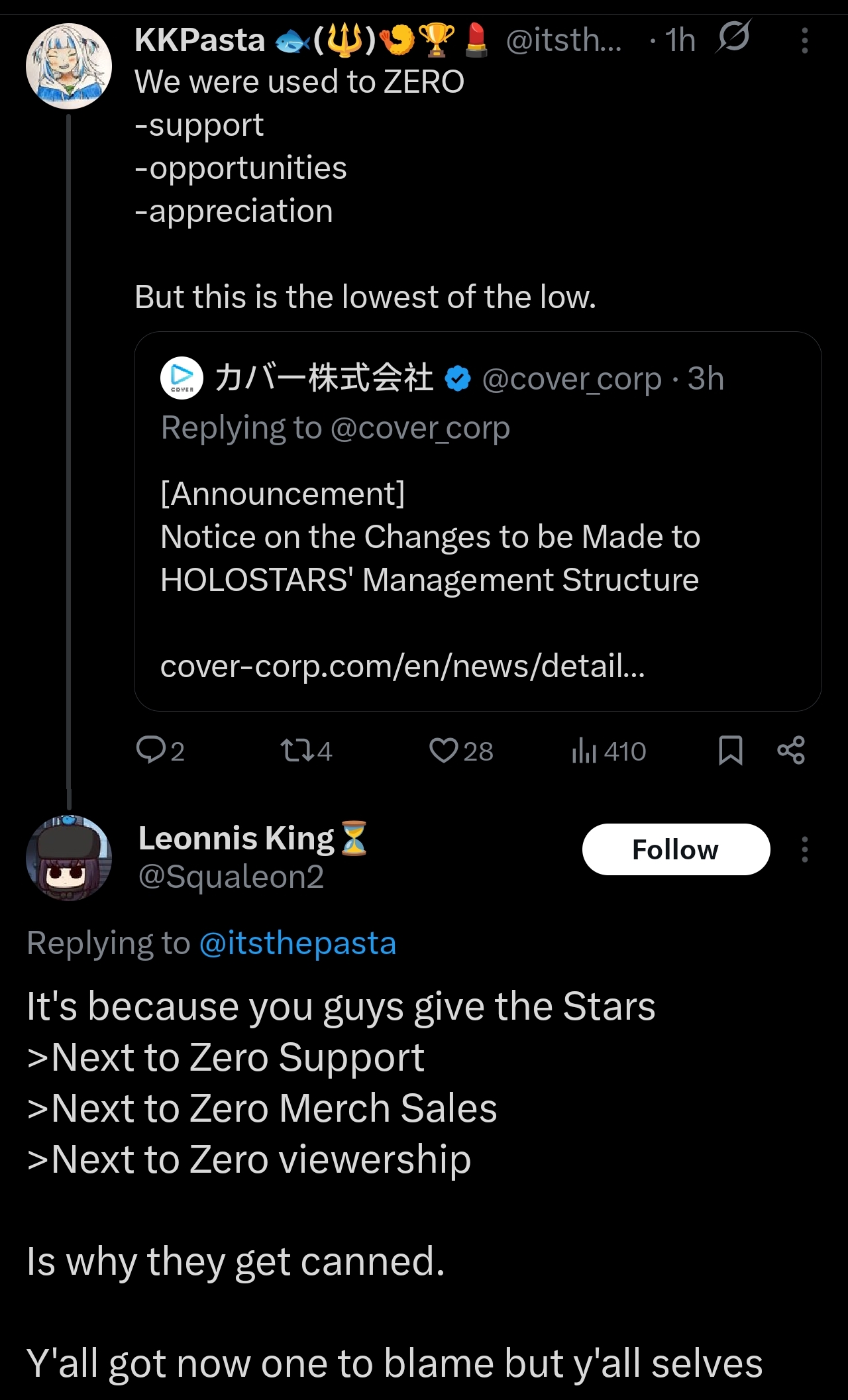Tap the retweet icon with 4 reposts
The width and height of the screenshot is (848, 1400).
tap(294, 751)
